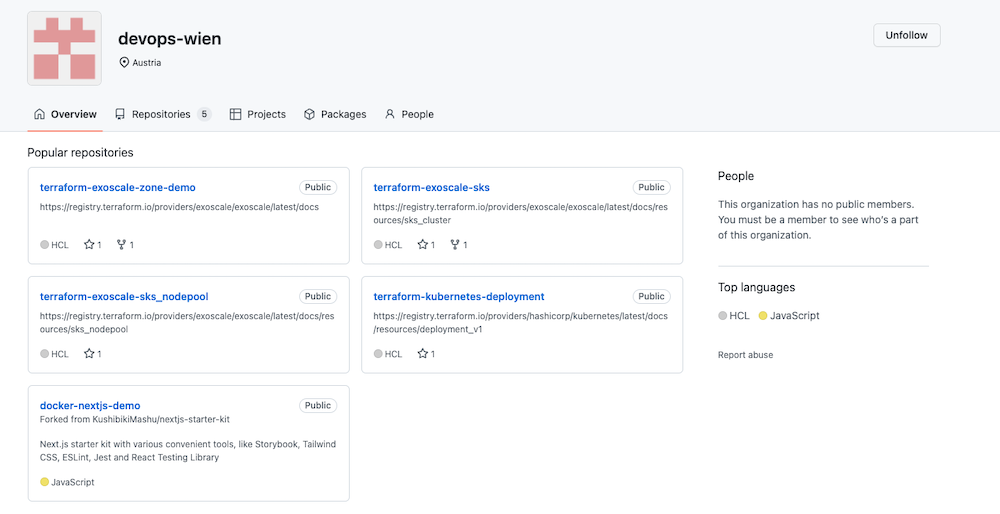This screenshot has height=514, width=1000.
Task: Select HCL text under Top languages
Action: tap(739, 316)
